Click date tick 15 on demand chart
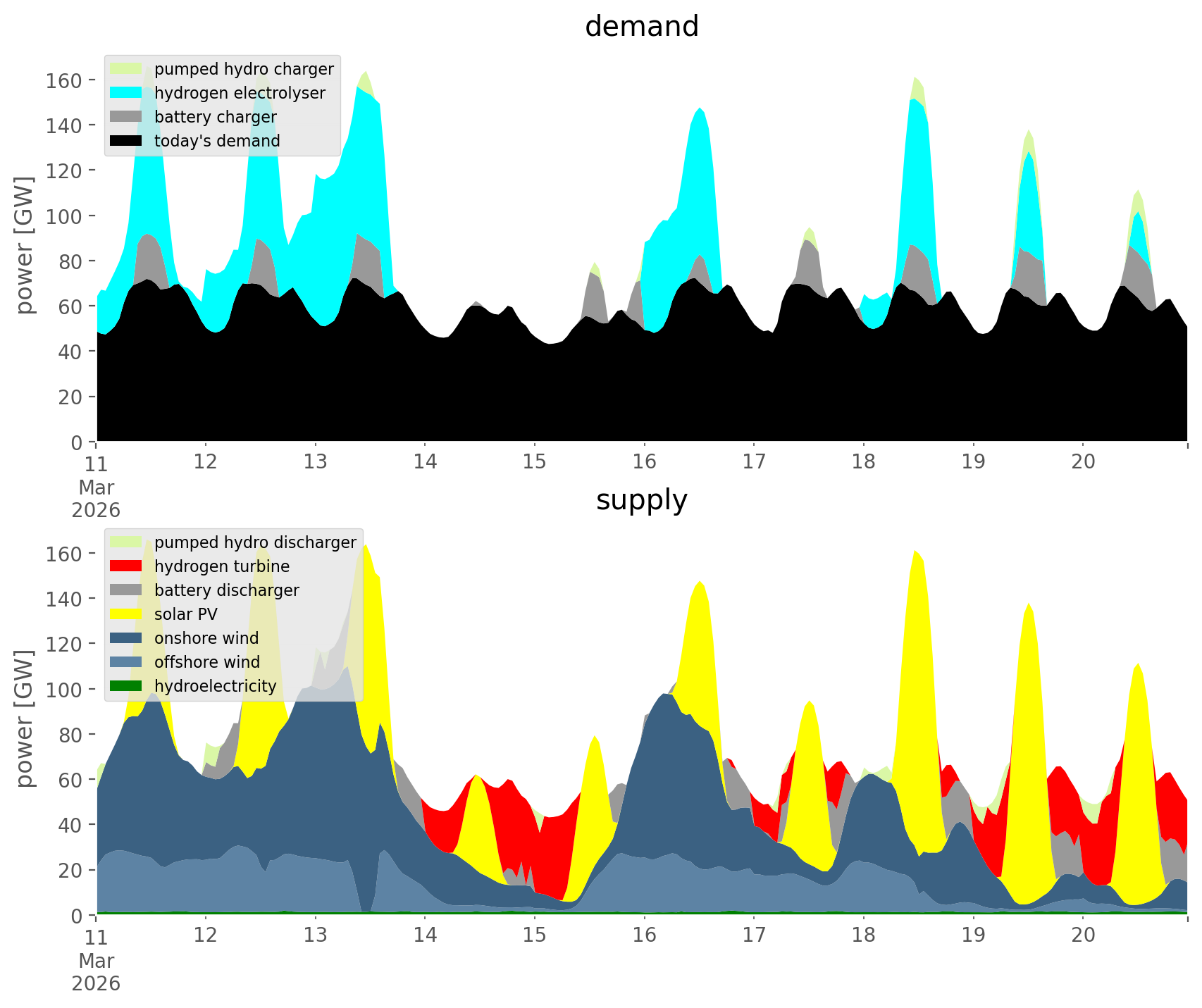1202x1008 pixels. click(534, 462)
